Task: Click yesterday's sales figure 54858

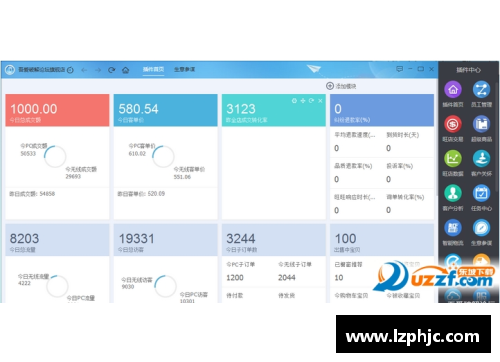Action: [47, 194]
